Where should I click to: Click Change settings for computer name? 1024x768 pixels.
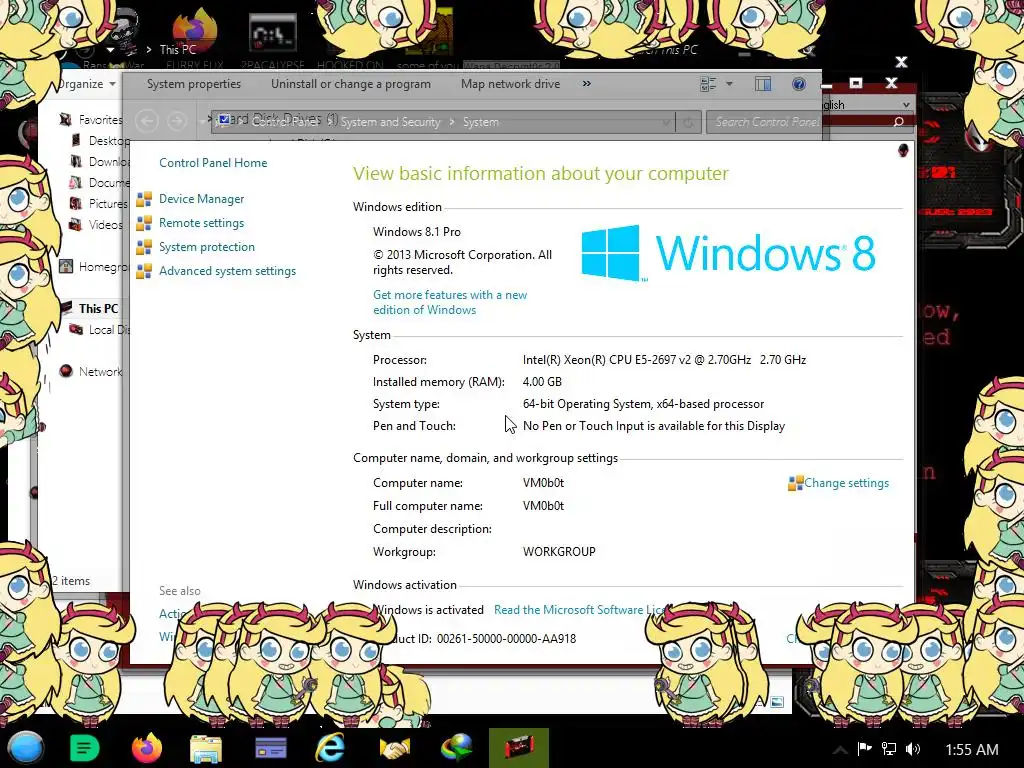pyautogui.click(x=846, y=483)
